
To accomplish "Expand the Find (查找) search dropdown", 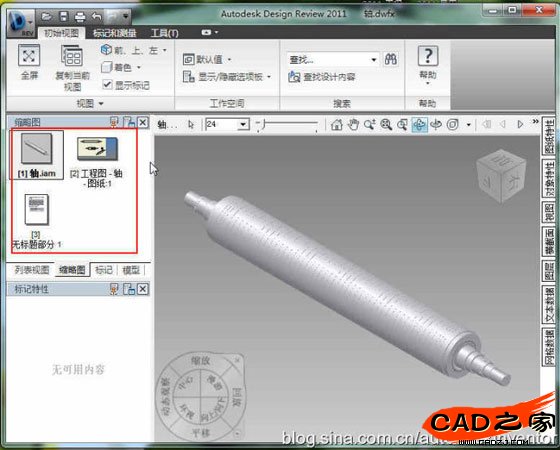I will click(x=374, y=59).
